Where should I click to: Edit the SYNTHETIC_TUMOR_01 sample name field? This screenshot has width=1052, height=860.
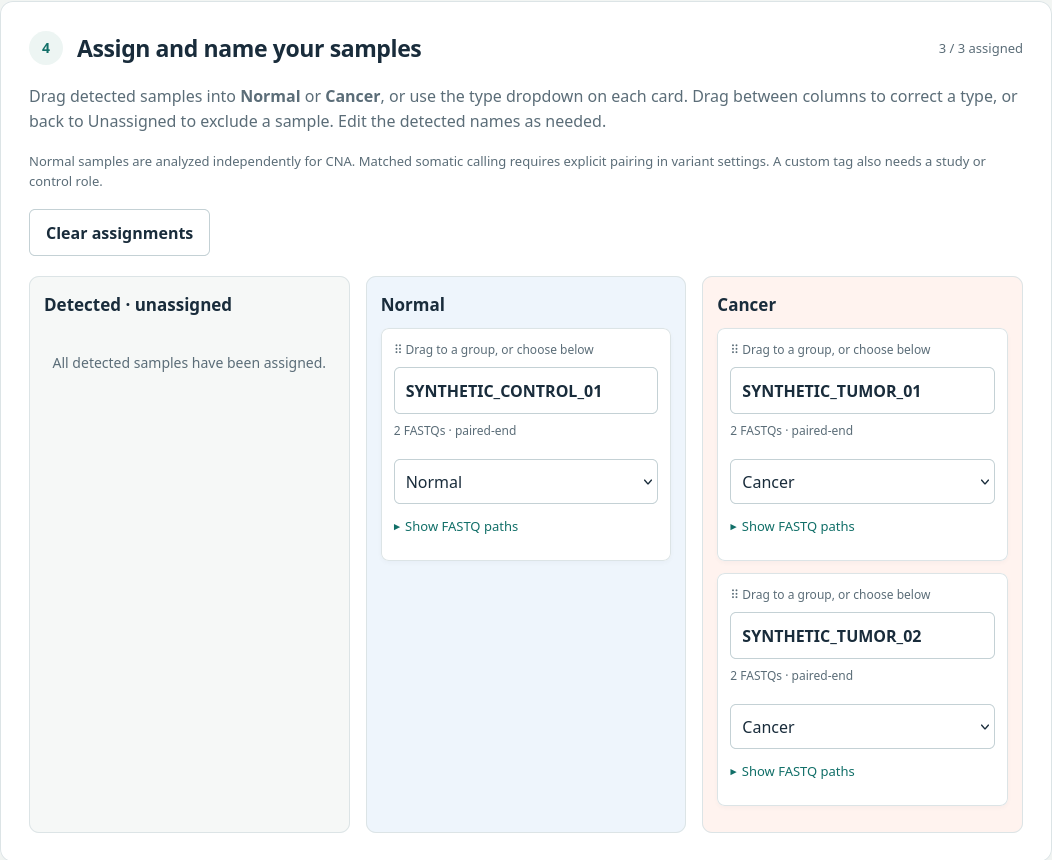pyautogui.click(x=862, y=390)
